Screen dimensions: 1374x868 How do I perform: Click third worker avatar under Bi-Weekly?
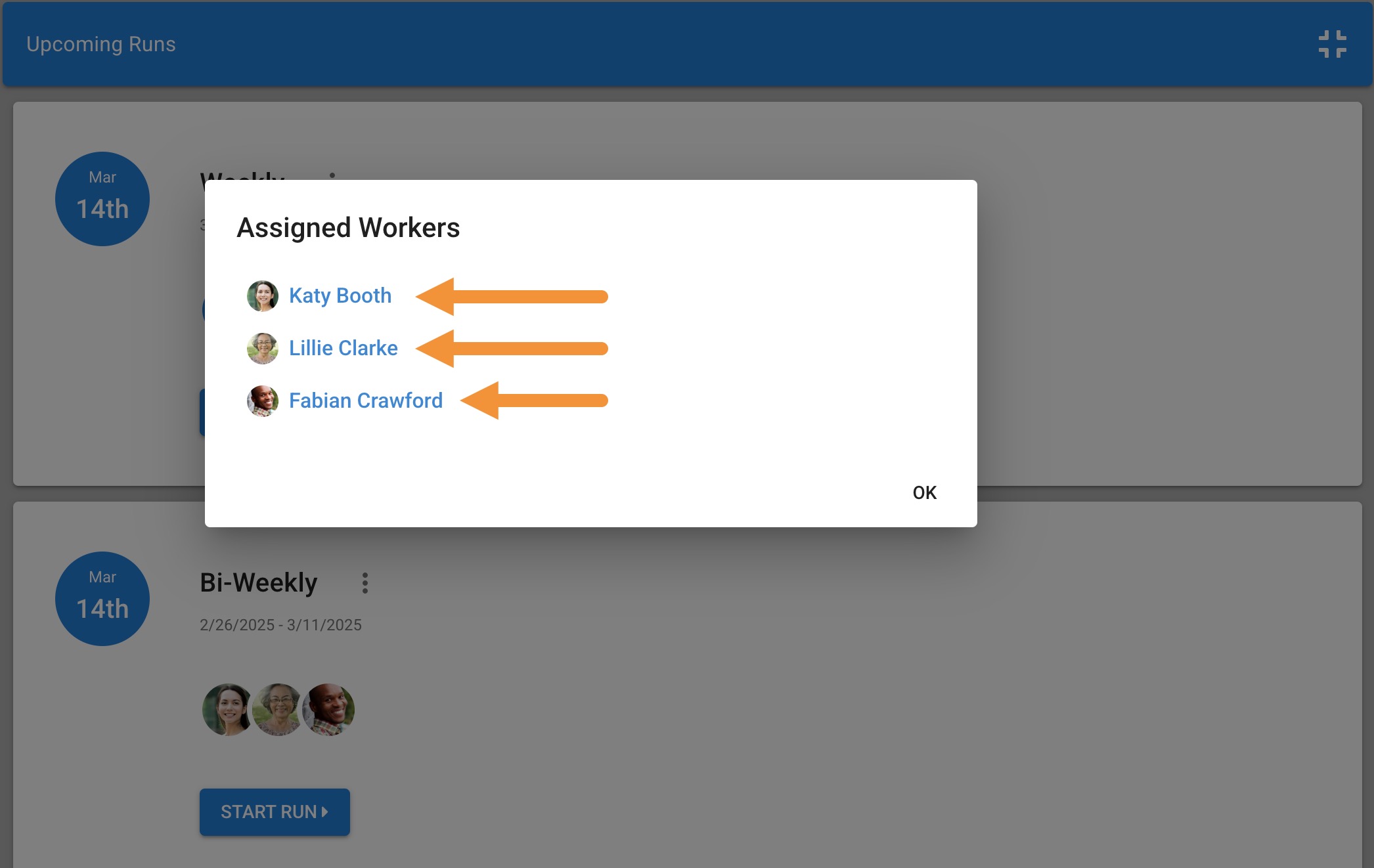[x=328, y=709]
